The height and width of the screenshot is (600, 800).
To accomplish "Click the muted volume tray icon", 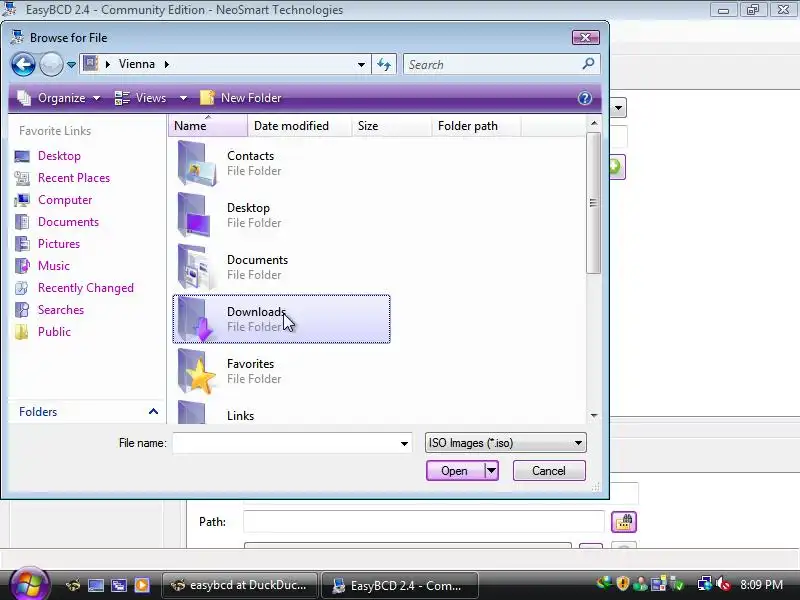I will click(x=723, y=584).
